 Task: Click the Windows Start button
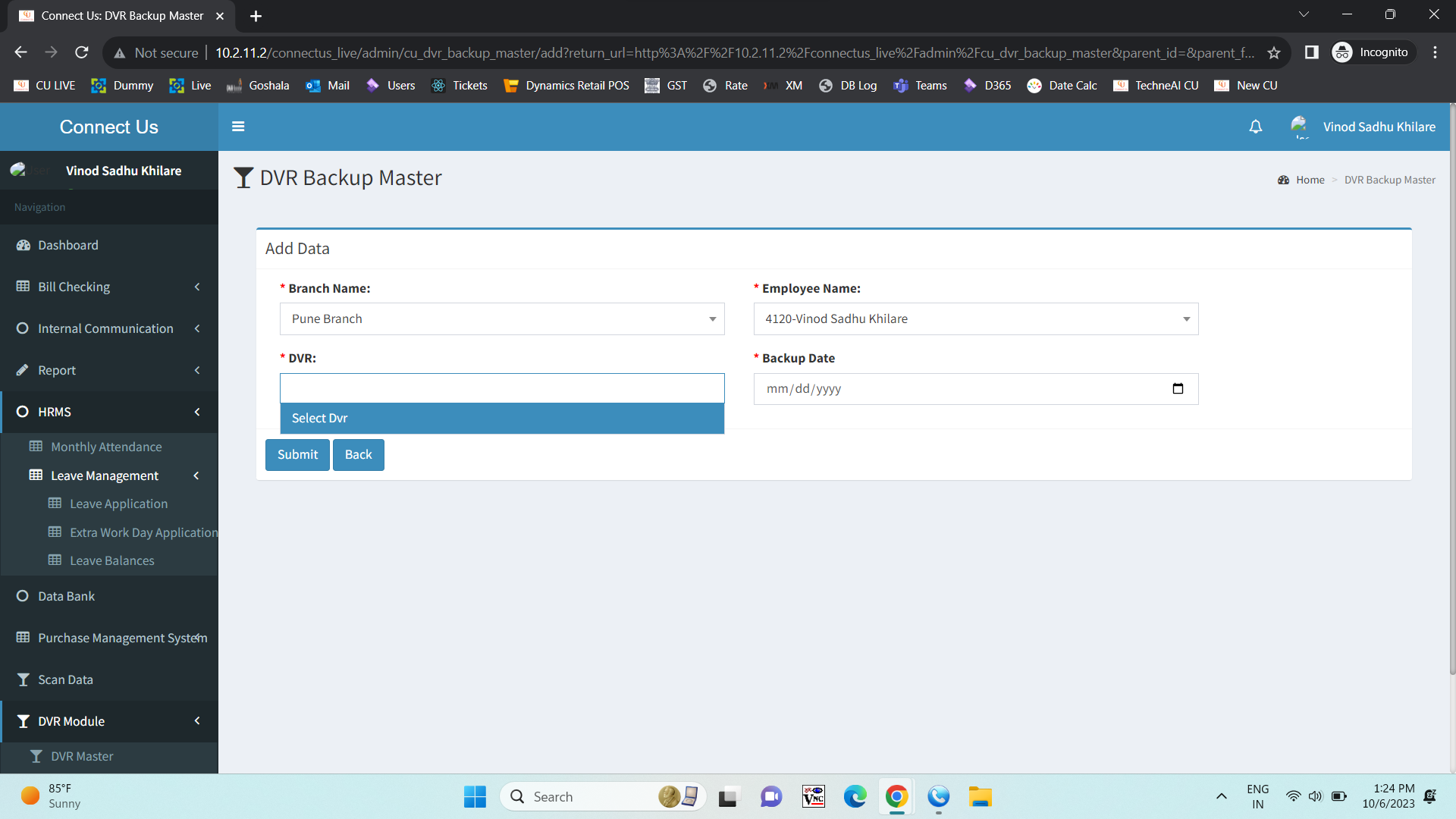[475, 797]
